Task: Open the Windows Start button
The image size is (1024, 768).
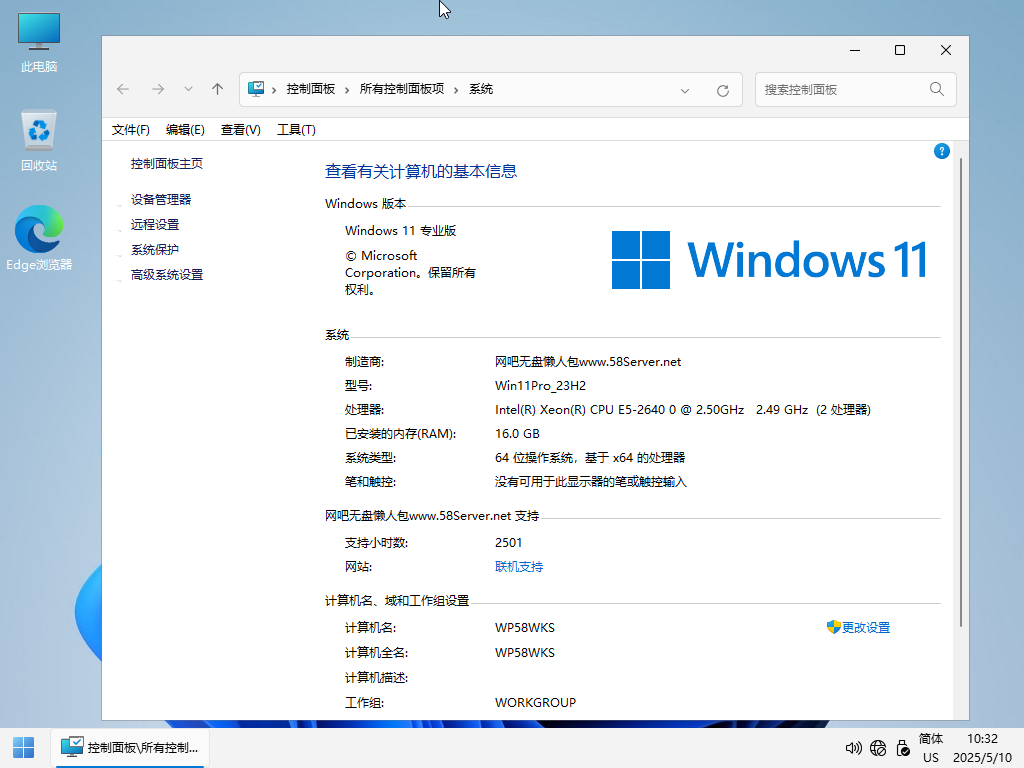Action: 24,748
